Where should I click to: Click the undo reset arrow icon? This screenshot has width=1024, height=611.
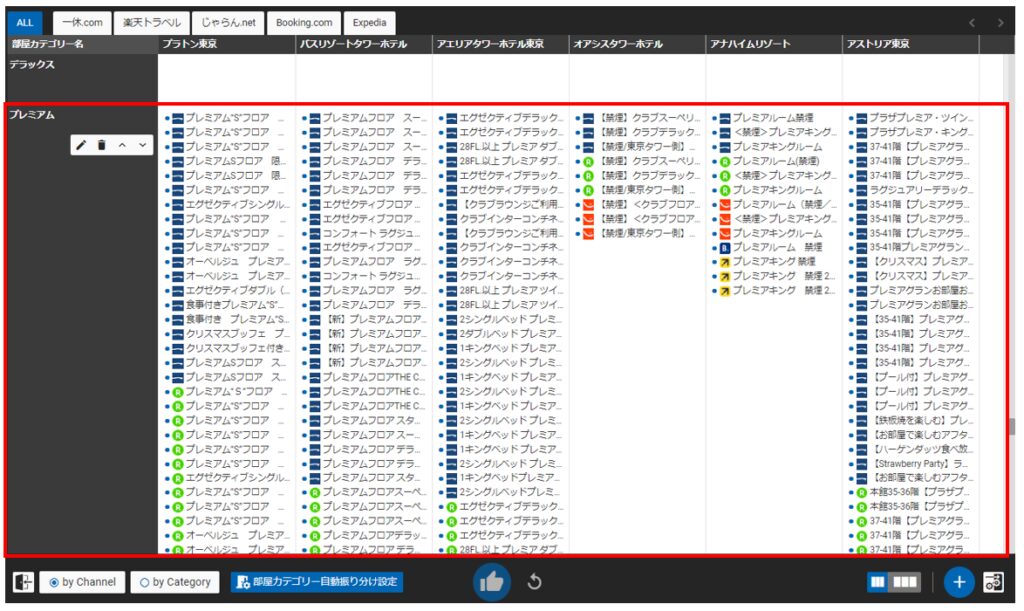(535, 582)
